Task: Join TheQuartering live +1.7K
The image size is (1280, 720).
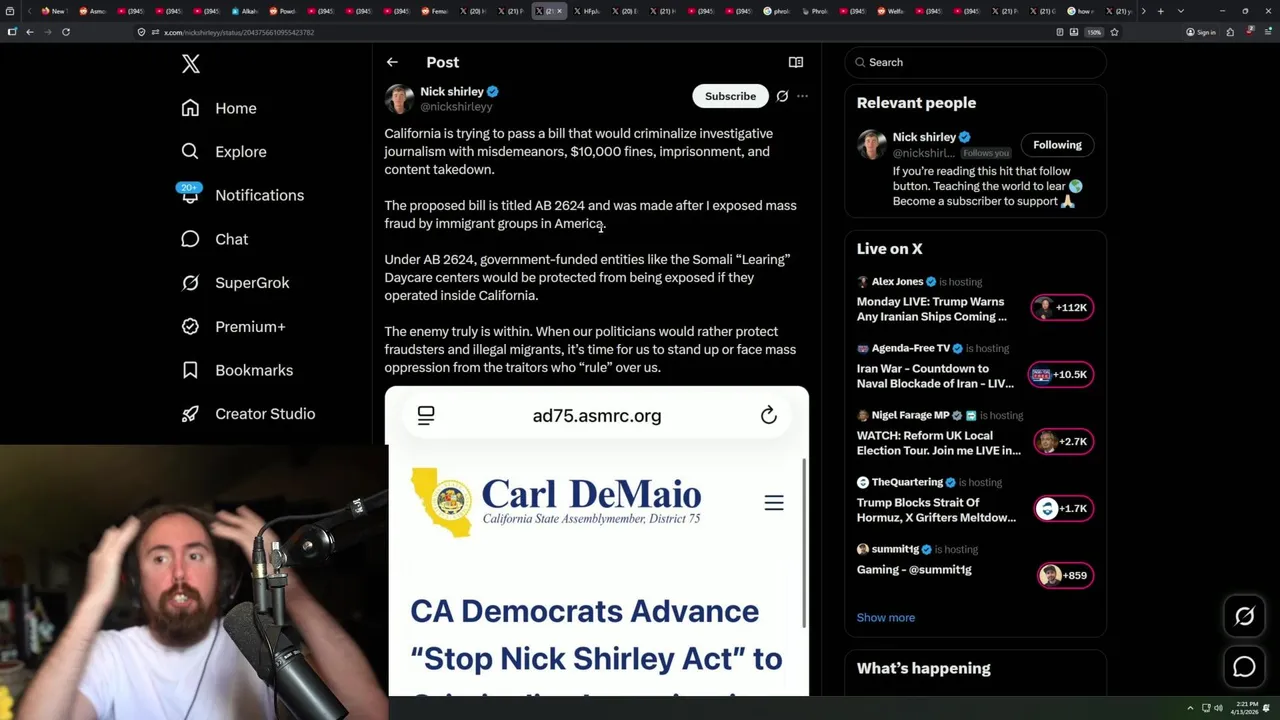Action: [x=1062, y=509]
